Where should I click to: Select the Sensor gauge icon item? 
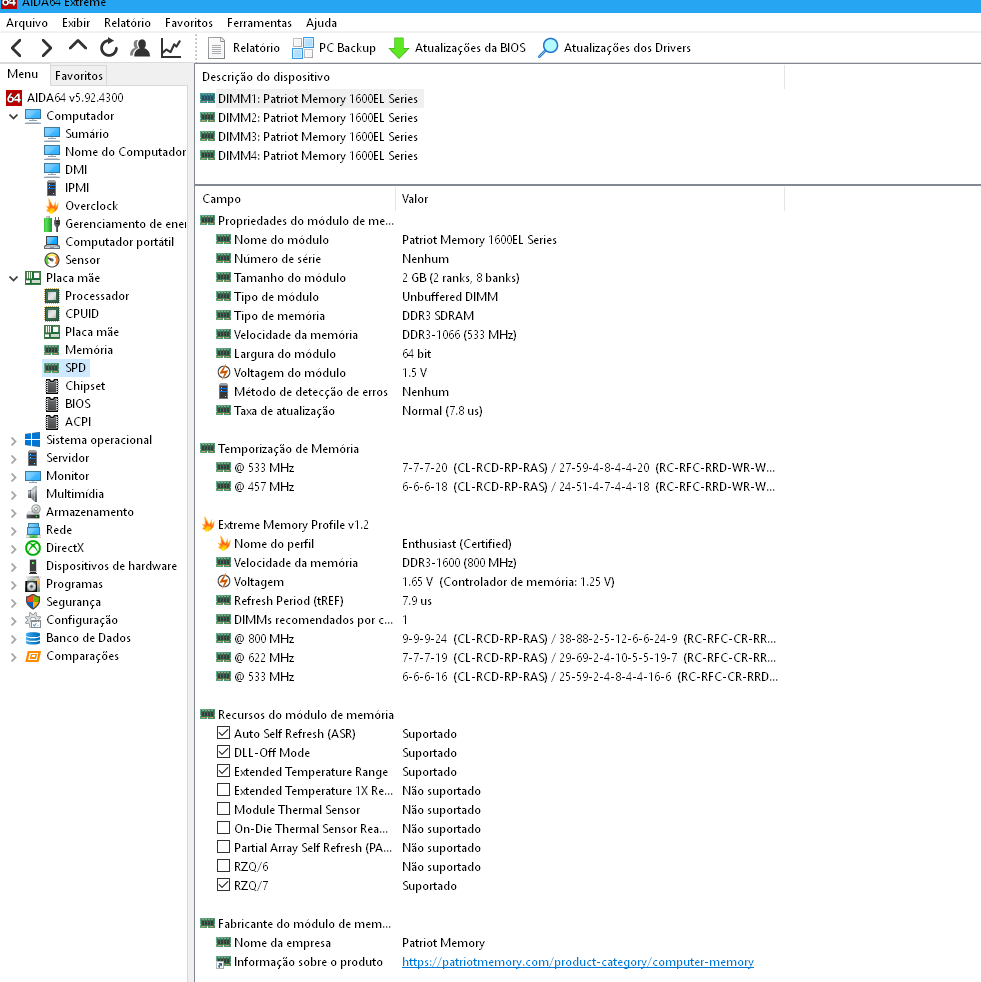(52, 260)
